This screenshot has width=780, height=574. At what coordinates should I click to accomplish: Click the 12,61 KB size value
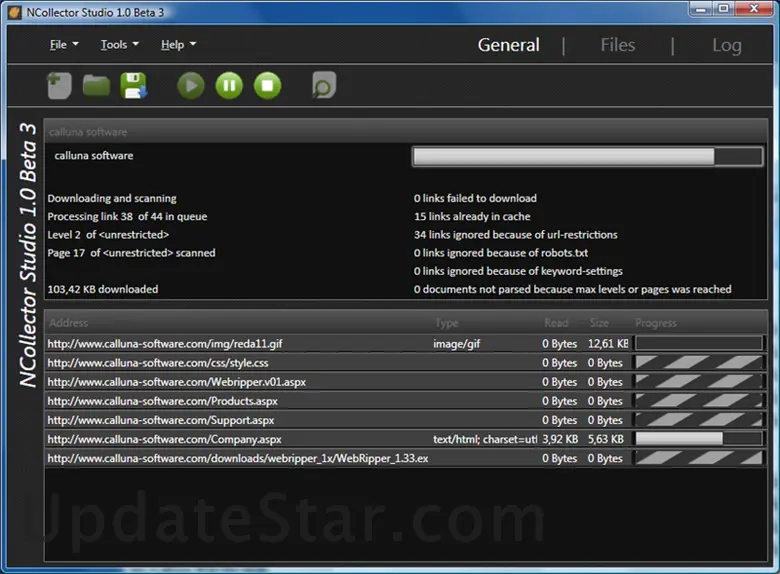(608, 343)
